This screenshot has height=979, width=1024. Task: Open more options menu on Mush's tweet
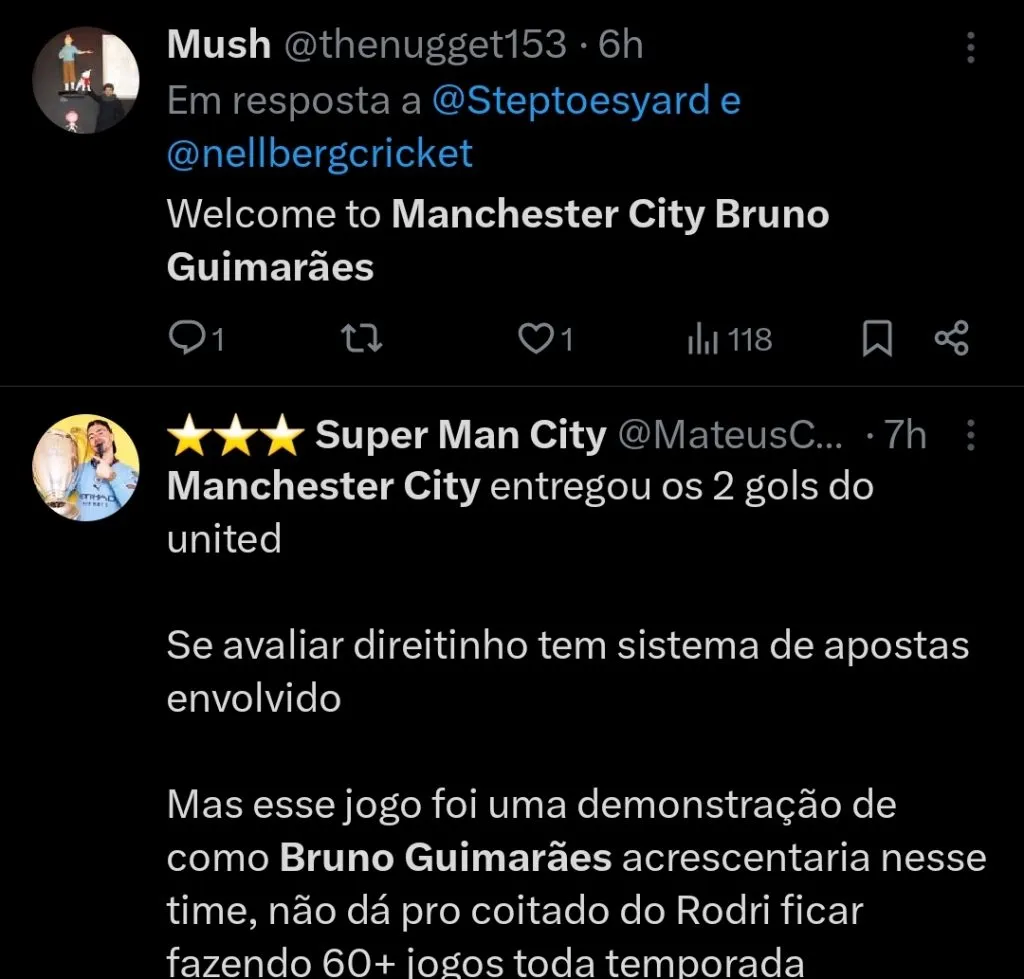(970, 48)
